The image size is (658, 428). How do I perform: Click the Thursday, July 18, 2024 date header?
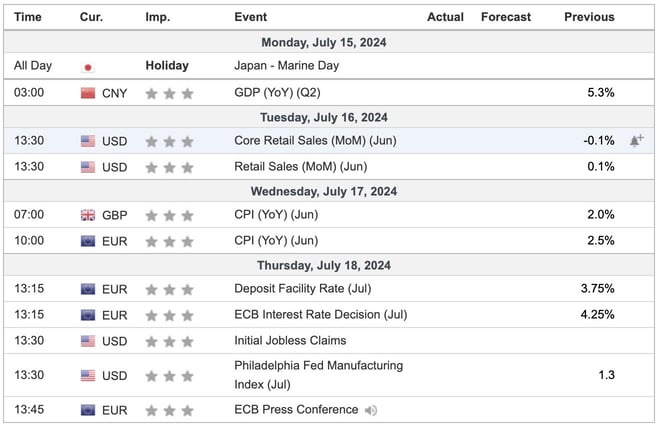click(324, 266)
